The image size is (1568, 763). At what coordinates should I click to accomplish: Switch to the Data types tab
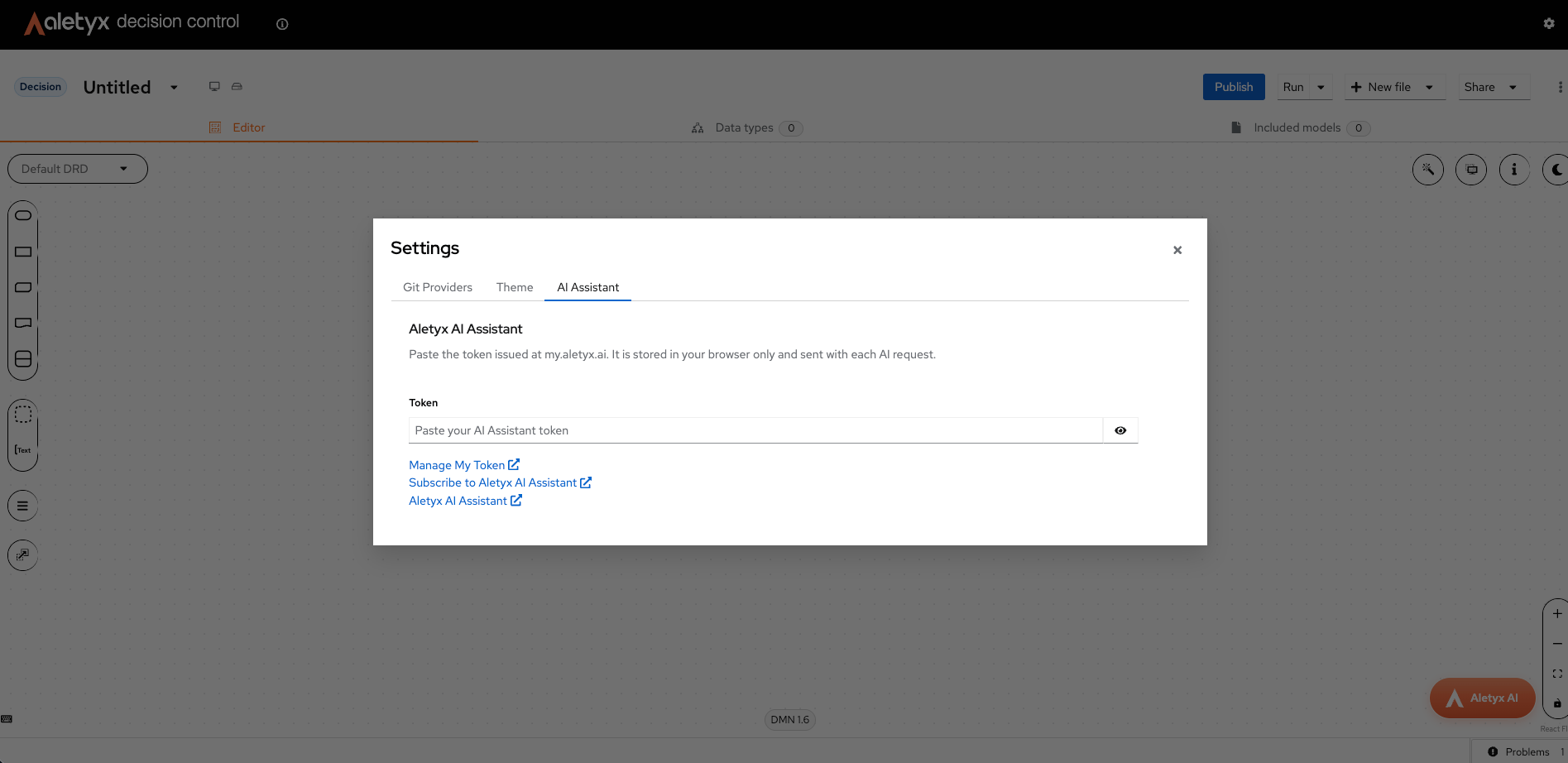click(746, 127)
